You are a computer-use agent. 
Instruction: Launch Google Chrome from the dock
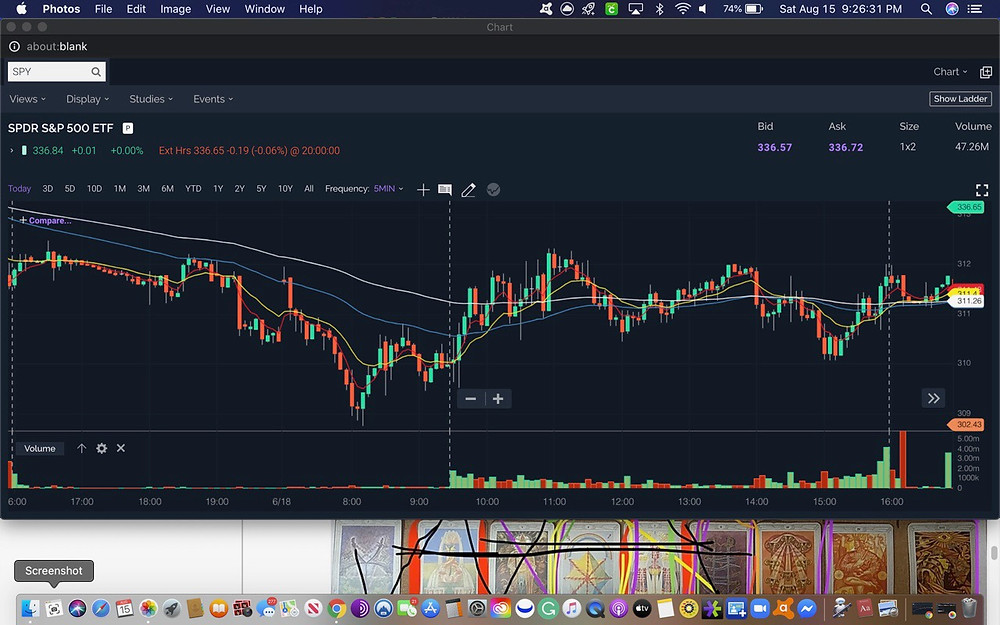click(x=337, y=608)
